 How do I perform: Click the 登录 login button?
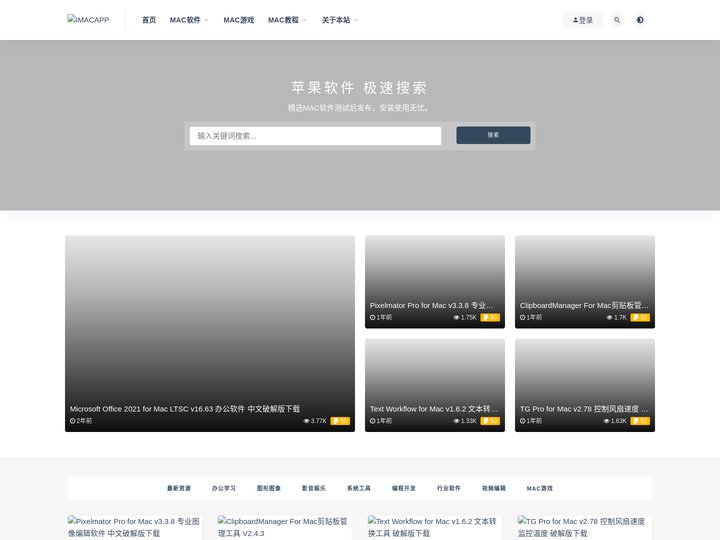[583, 20]
